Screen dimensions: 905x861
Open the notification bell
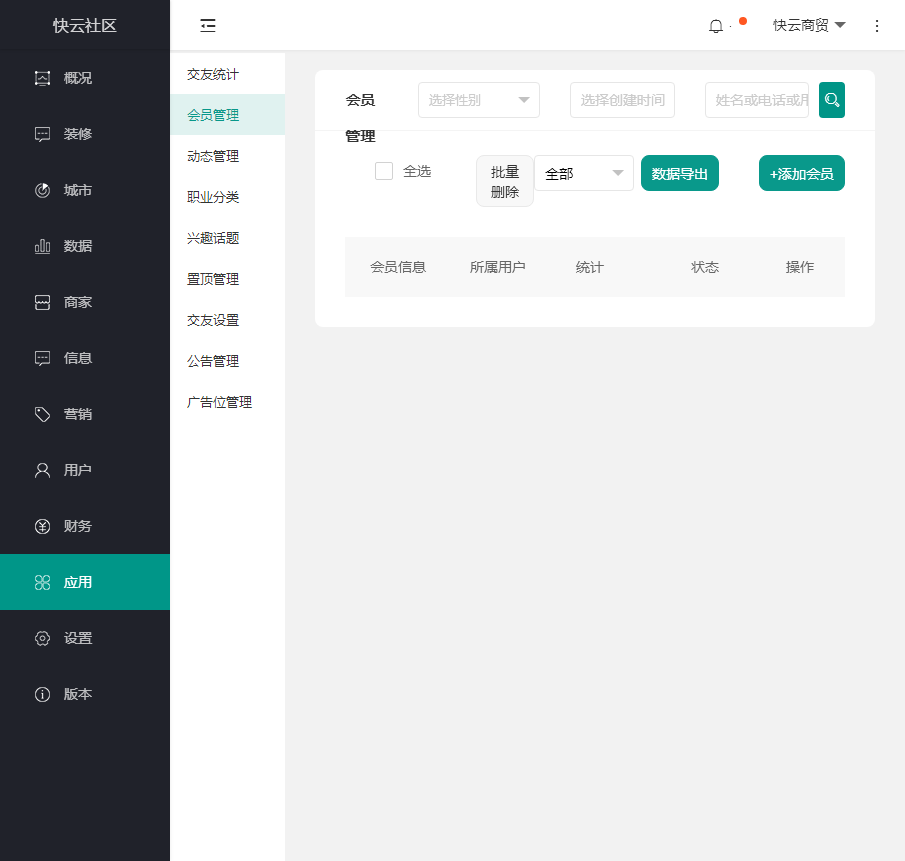click(716, 26)
